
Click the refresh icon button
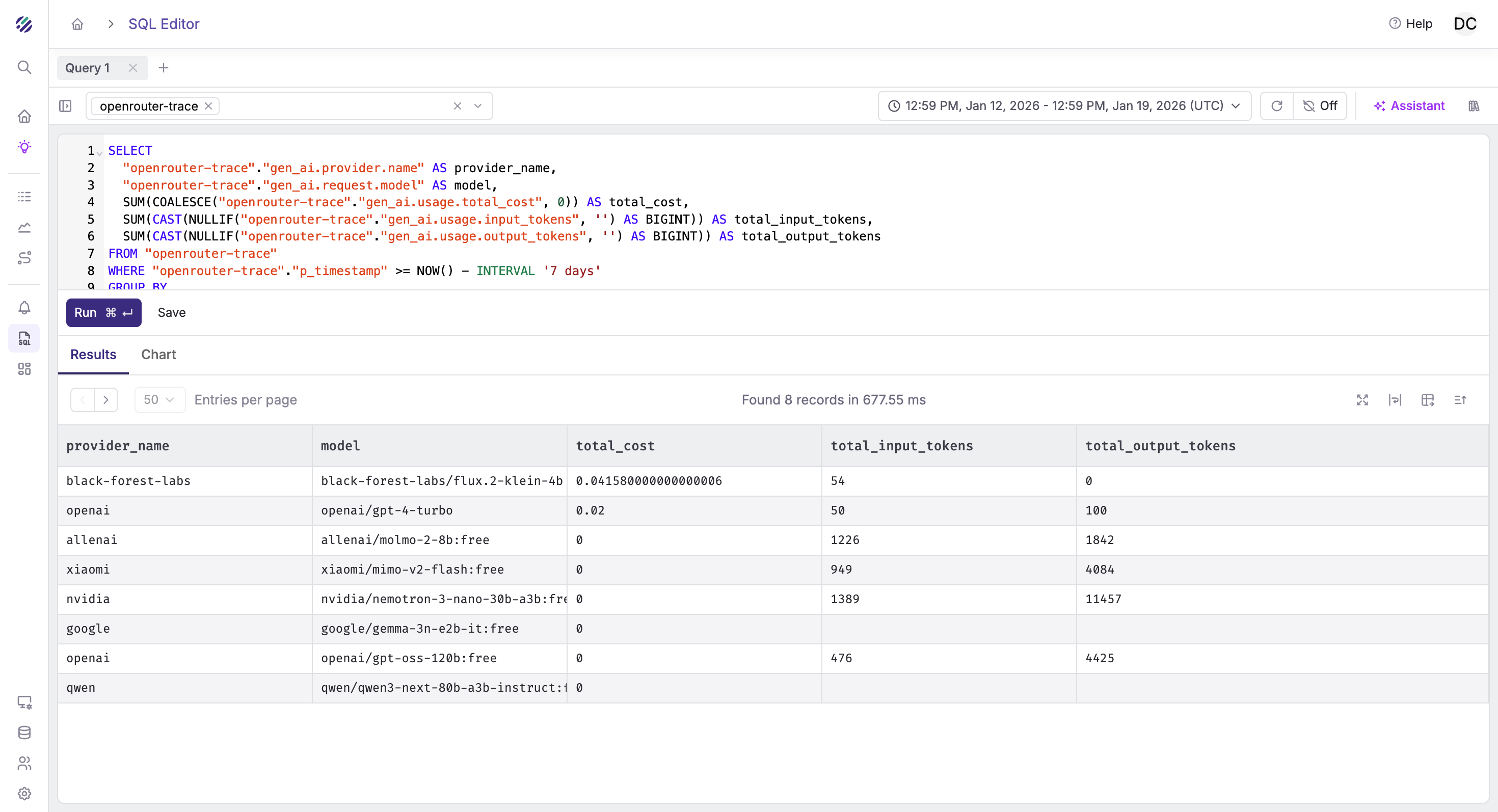1276,106
